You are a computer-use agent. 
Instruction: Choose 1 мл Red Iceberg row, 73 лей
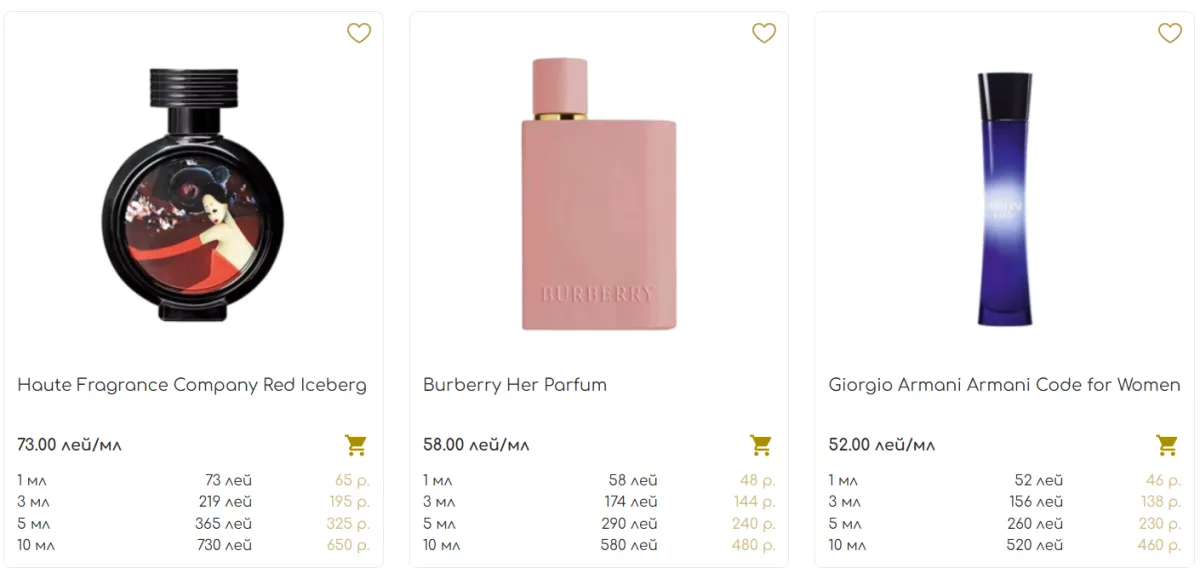193,480
